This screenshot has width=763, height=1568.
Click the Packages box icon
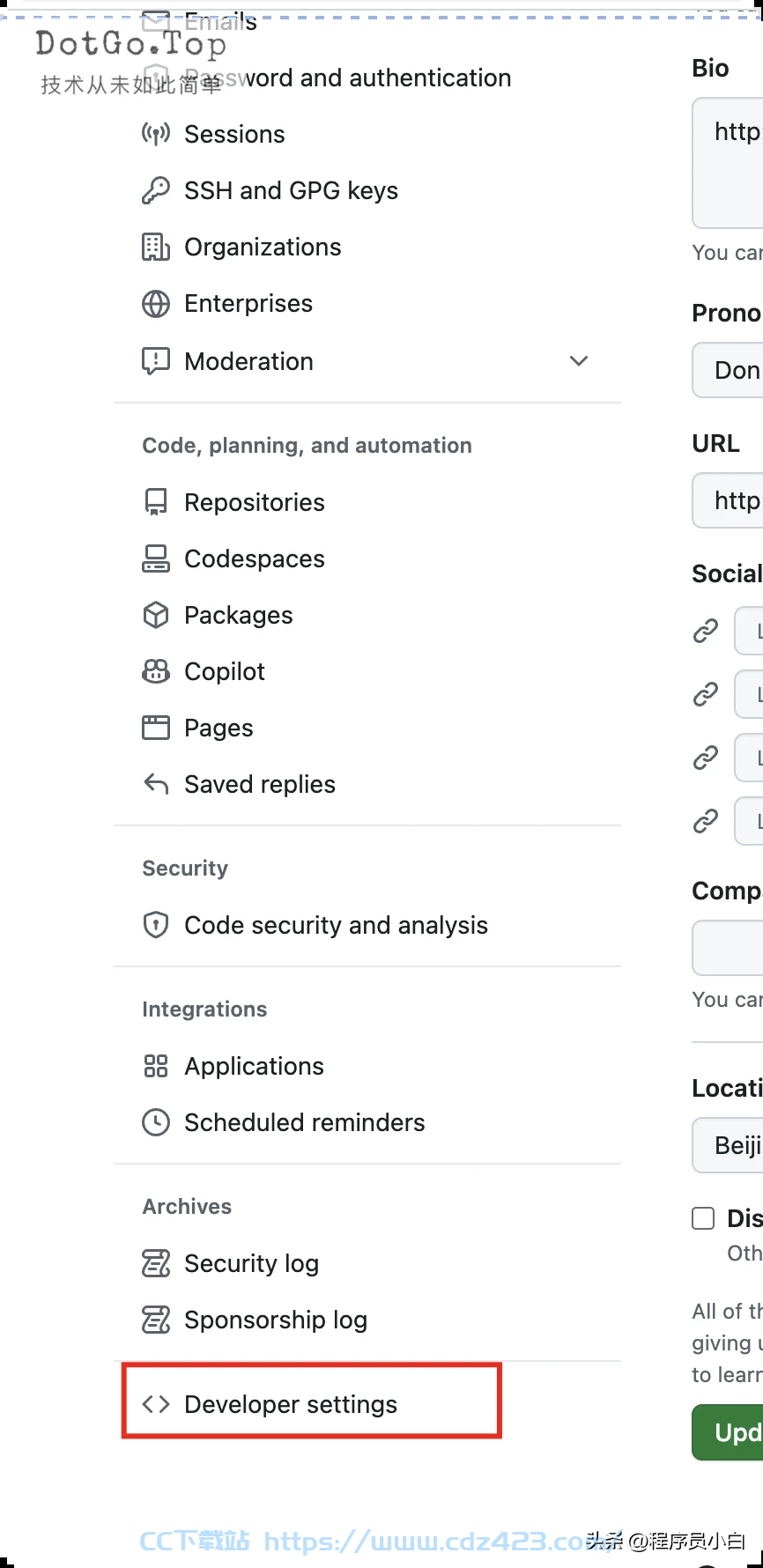pos(156,615)
